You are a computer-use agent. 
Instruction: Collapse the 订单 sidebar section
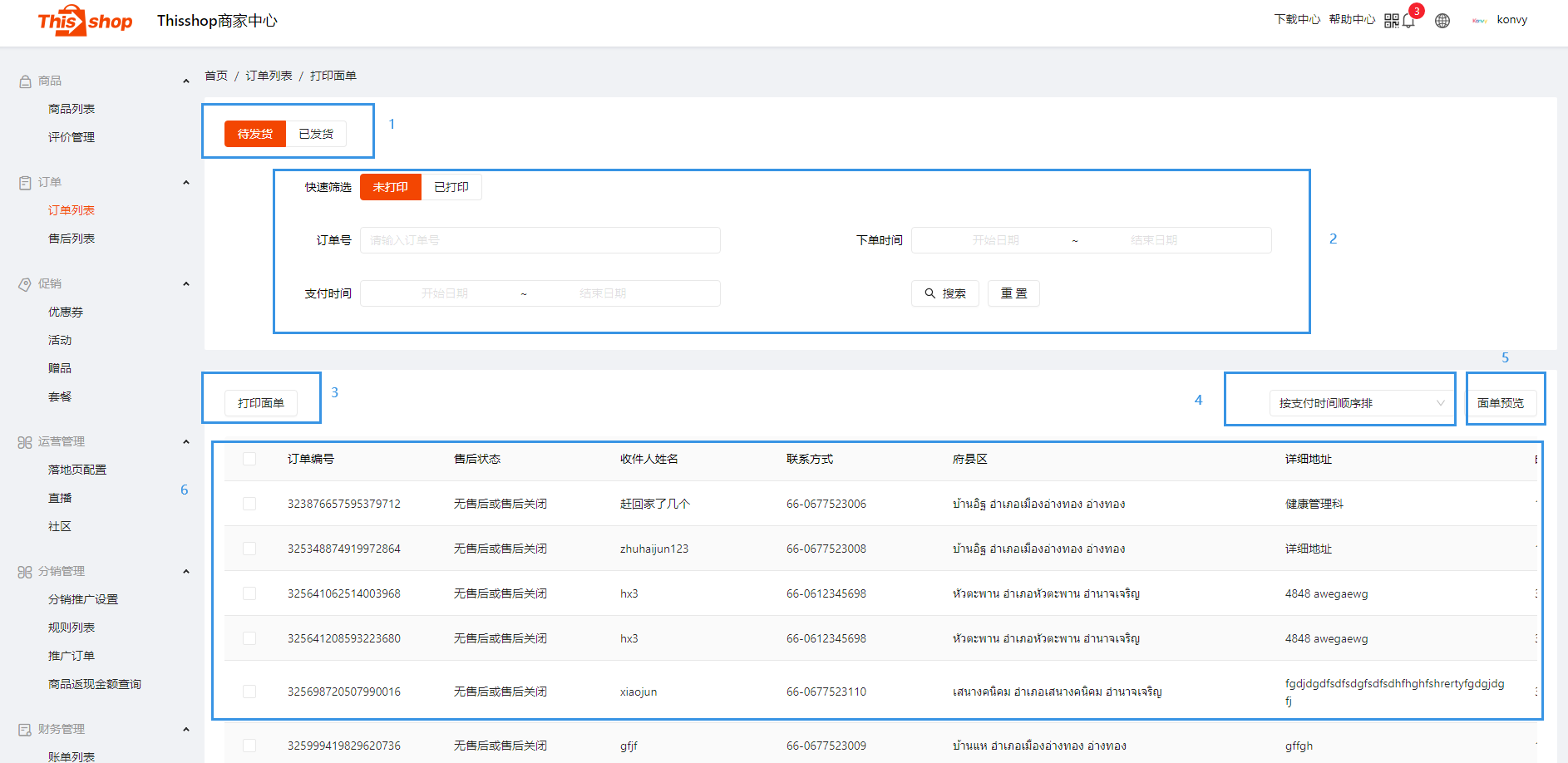point(186,183)
